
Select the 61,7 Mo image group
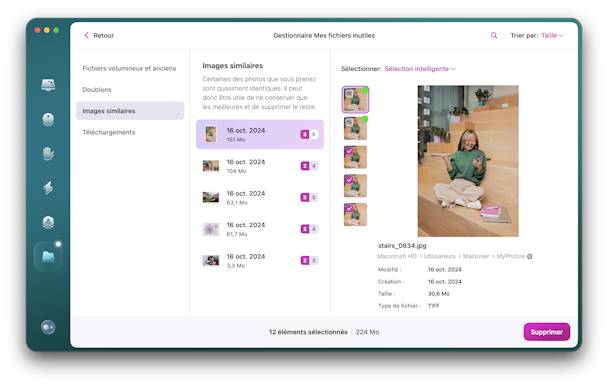[x=260, y=229]
